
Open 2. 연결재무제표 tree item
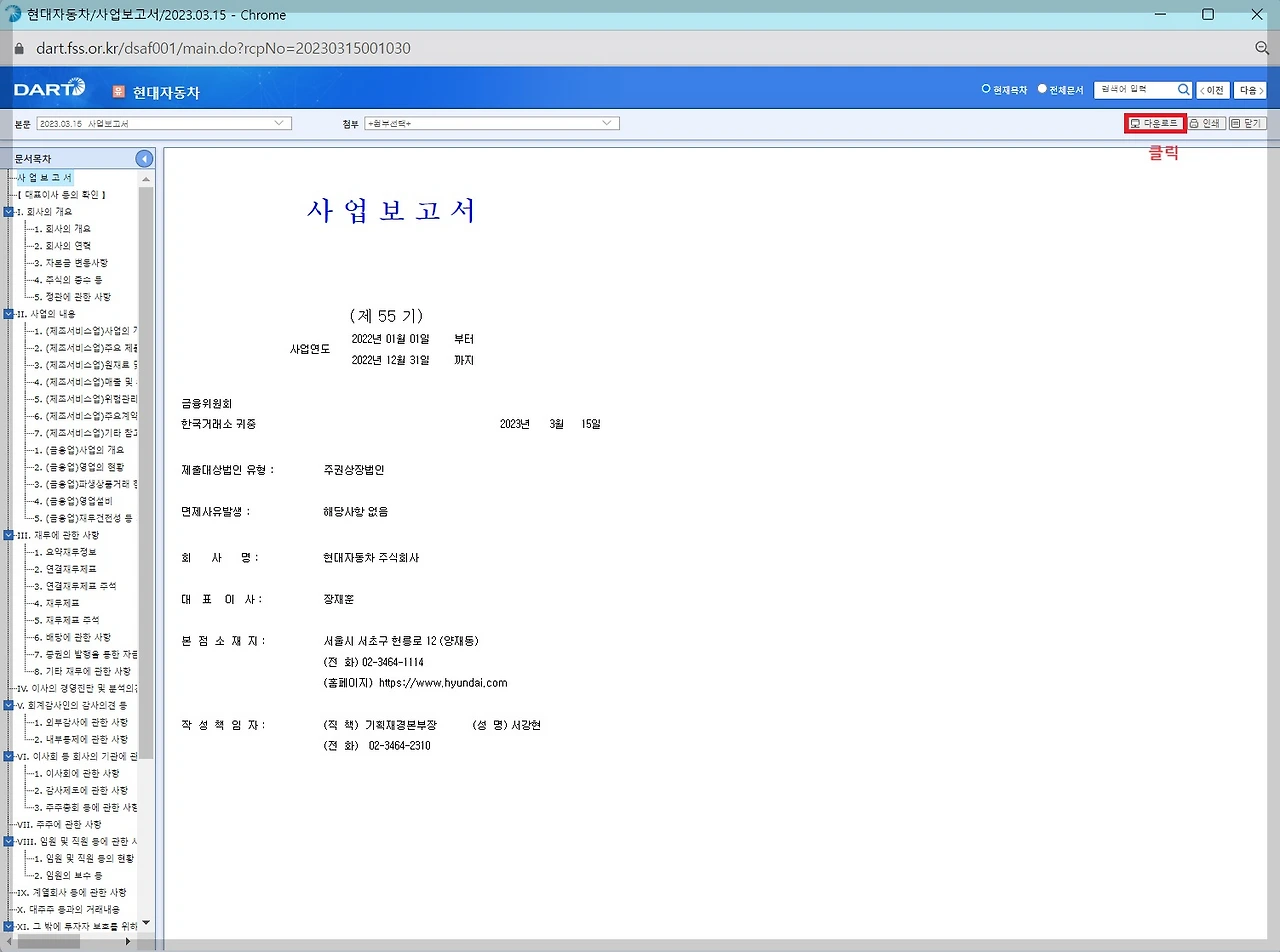click(x=65, y=569)
